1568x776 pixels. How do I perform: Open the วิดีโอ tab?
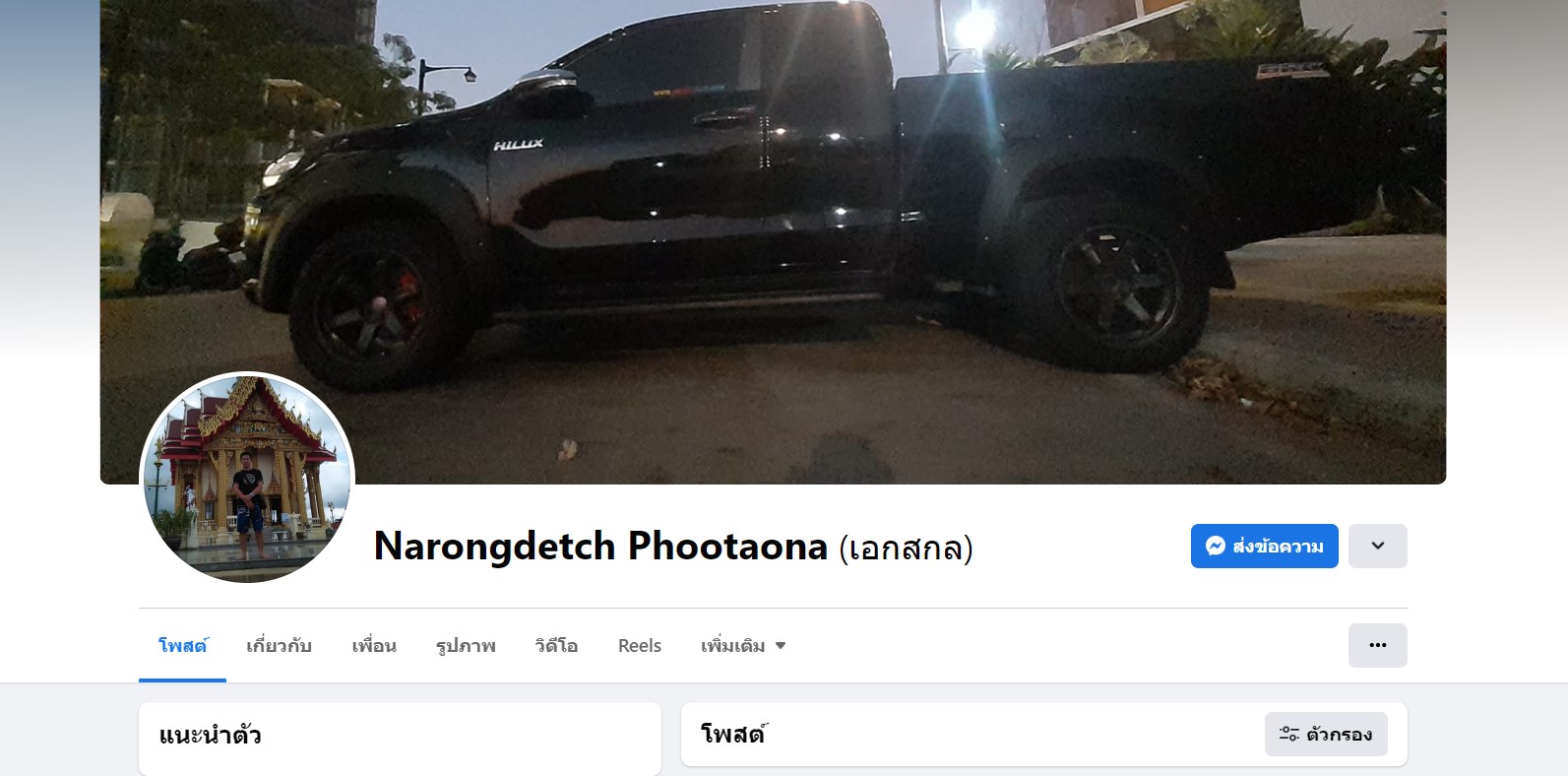tap(556, 646)
